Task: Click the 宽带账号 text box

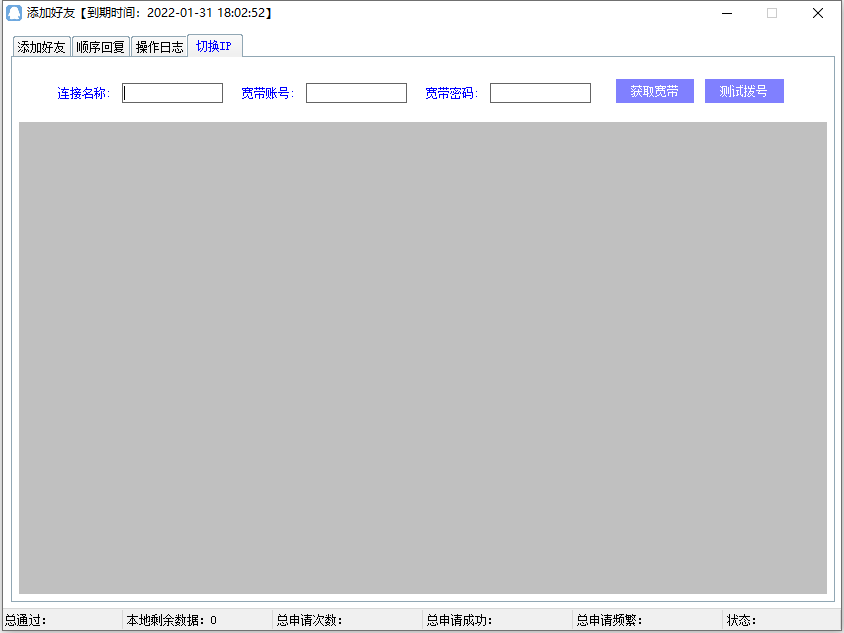Action: pos(356,93)
